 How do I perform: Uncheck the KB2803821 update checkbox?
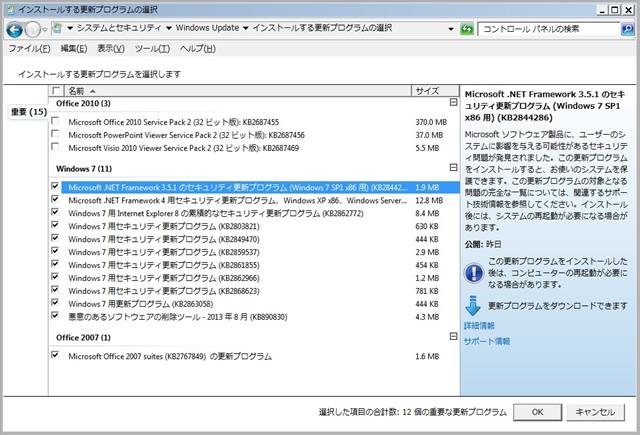click(55, 225)
